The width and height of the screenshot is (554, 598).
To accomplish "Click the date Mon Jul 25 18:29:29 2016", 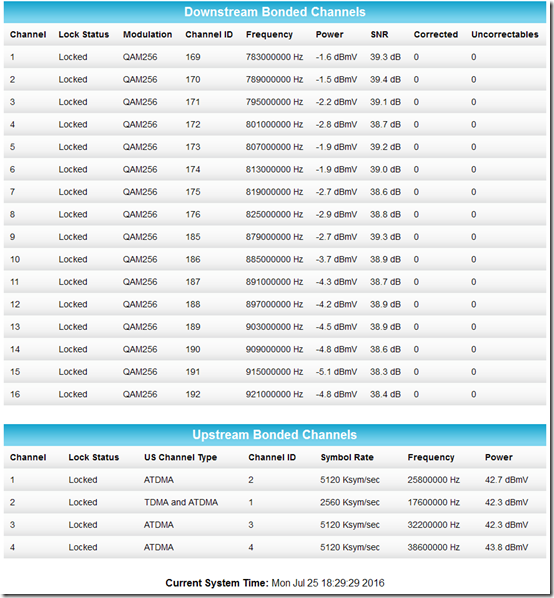I will (x=328, y=583).
